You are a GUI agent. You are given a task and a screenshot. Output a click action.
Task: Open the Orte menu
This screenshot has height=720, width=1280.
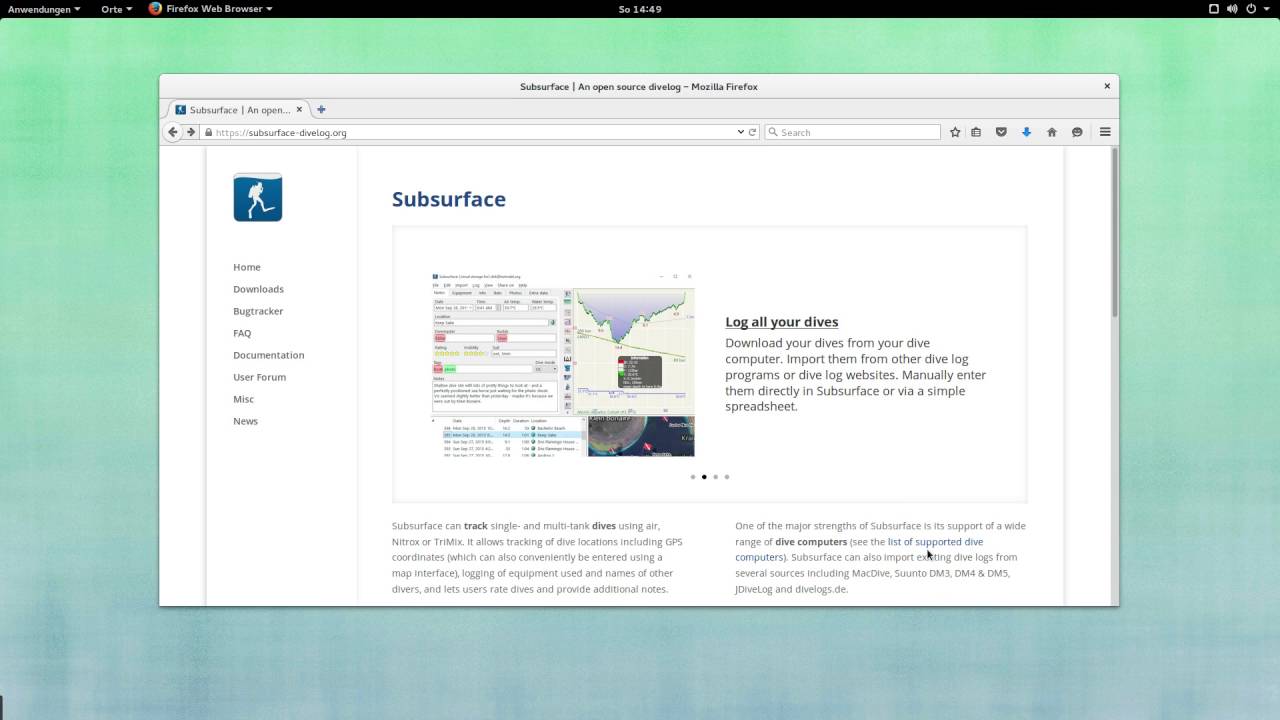click(x=116, y=9)
